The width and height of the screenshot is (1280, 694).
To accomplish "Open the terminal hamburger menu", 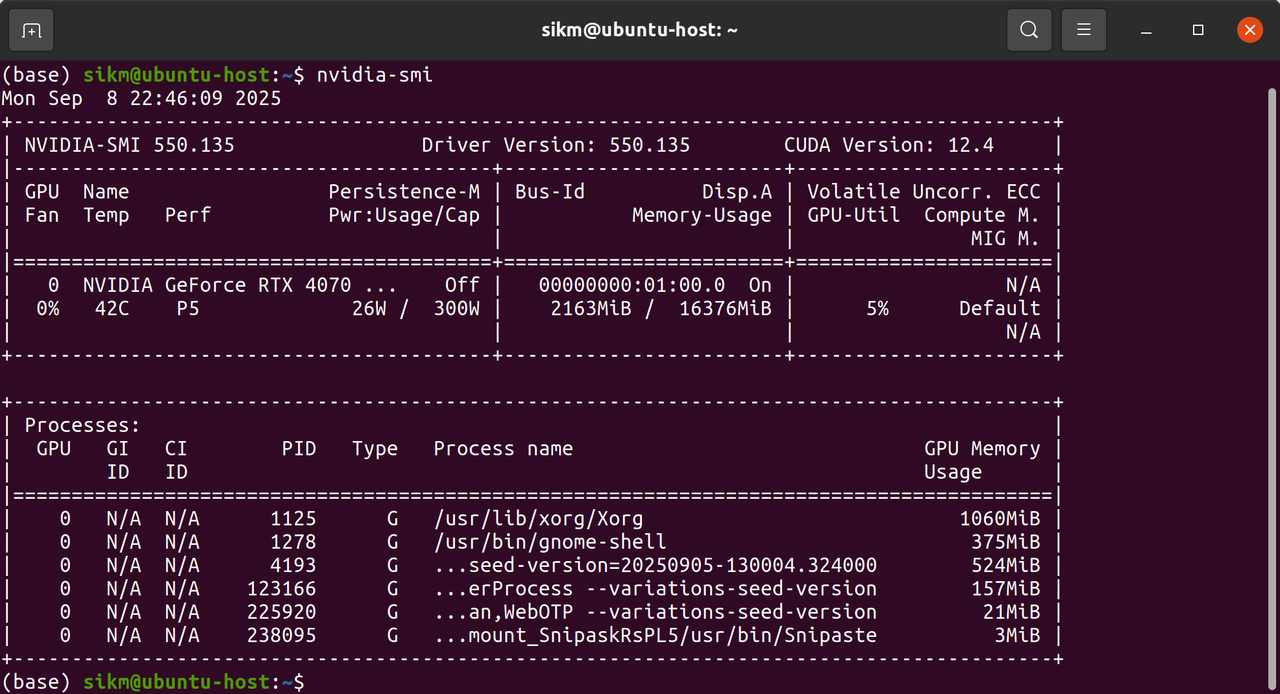I will [x=1083, y=30].
